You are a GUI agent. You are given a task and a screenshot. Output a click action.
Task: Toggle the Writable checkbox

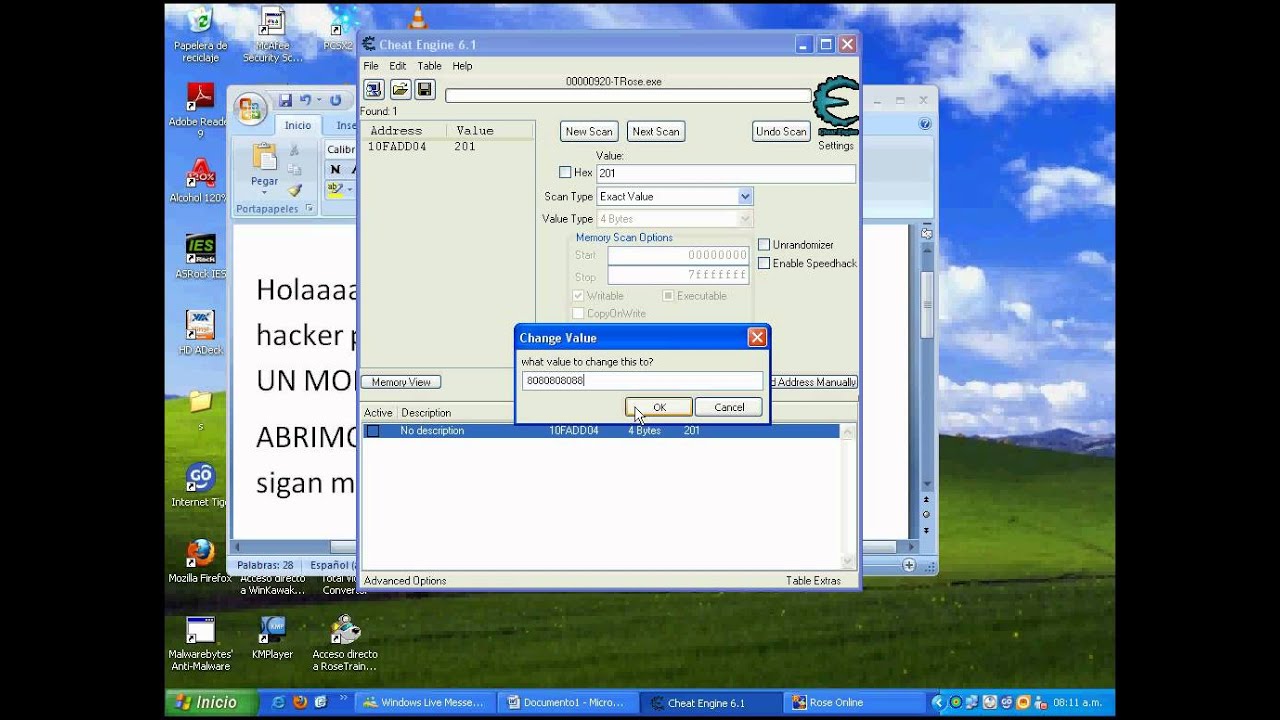[578, 296]
